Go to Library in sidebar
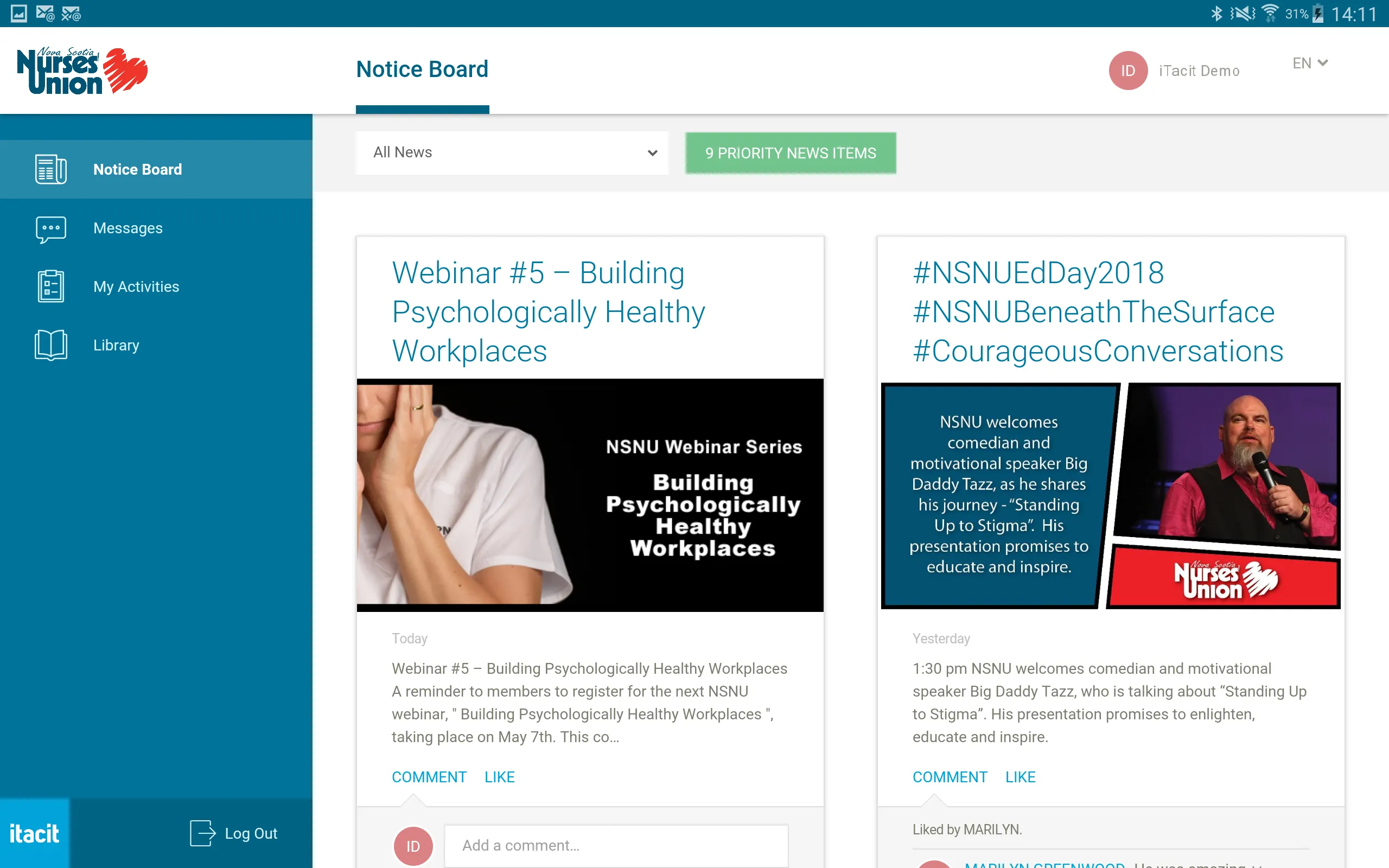 (156, 345)
